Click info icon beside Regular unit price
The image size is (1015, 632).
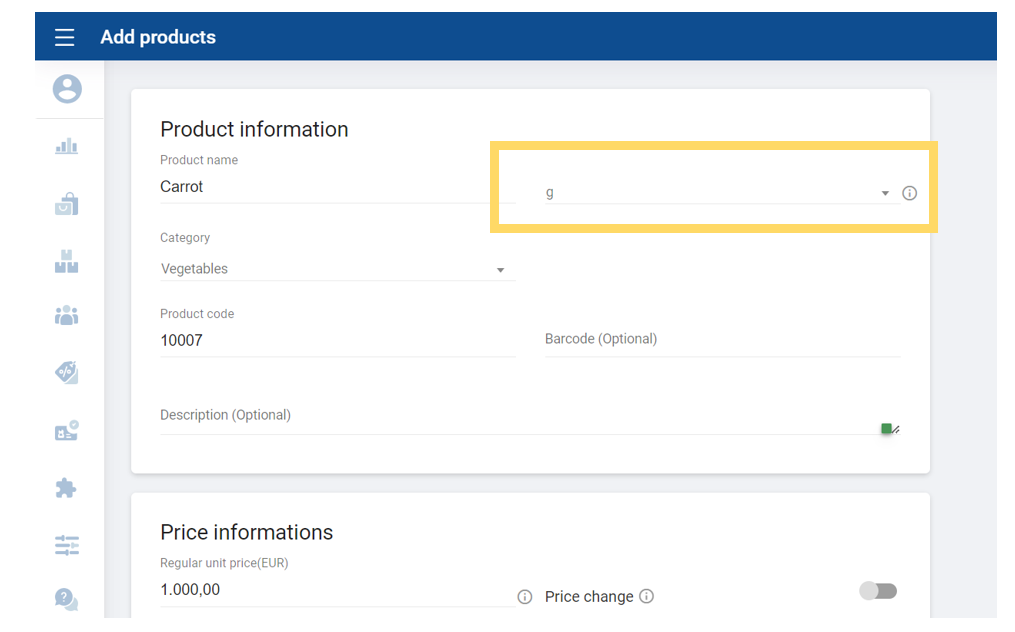[x=525, y=597]
